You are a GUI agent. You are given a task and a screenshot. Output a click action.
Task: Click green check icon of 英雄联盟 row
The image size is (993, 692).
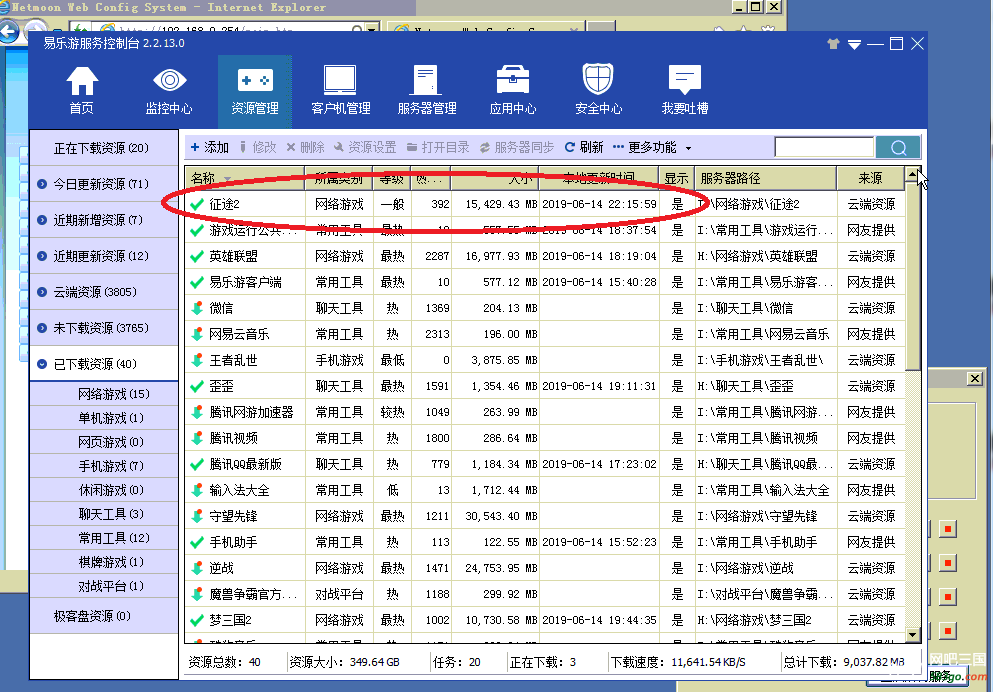click(197, 256)
